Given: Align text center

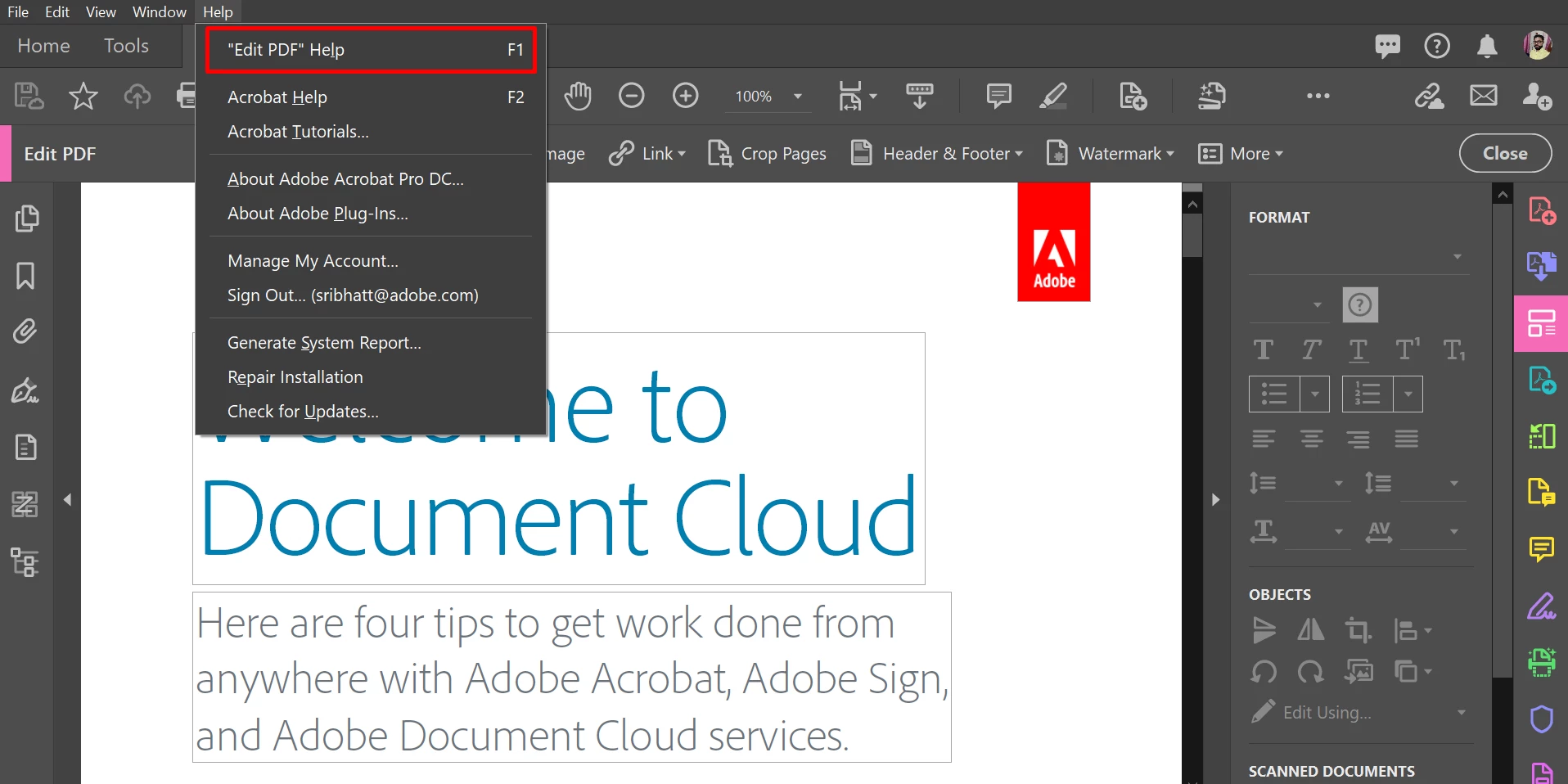Looking at the screenshot, I should coord(1312,439).
